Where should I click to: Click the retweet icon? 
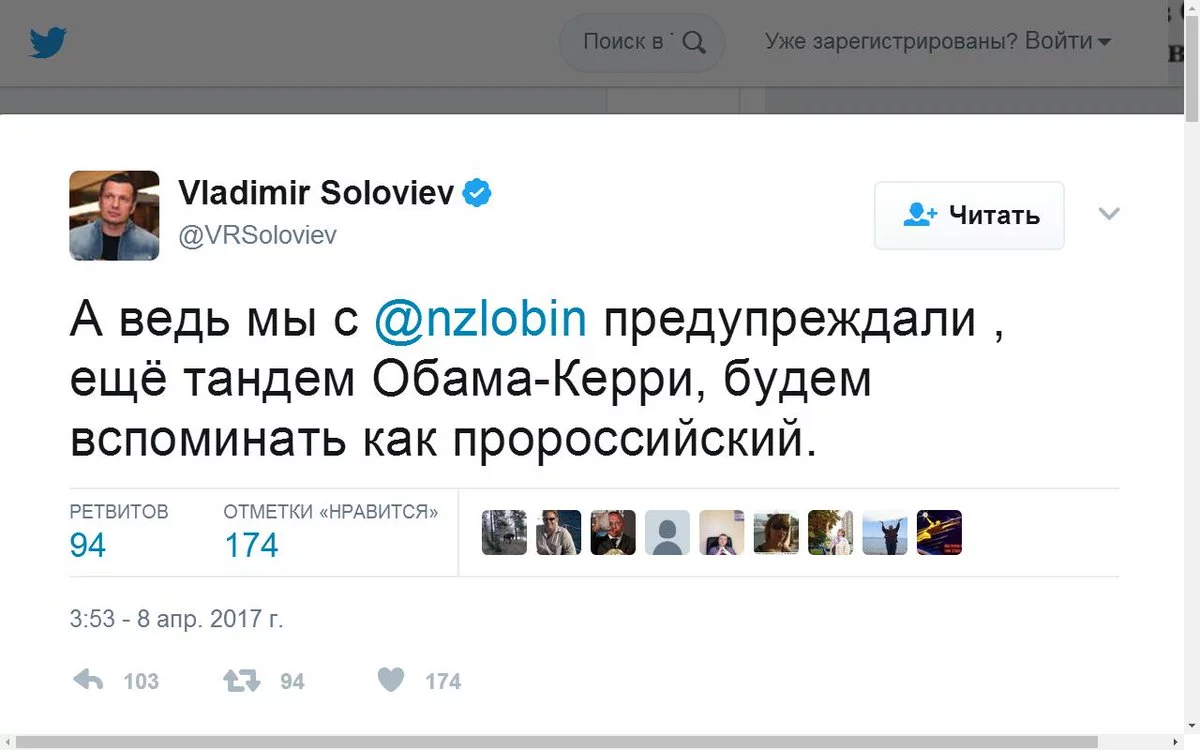[241, 681]
